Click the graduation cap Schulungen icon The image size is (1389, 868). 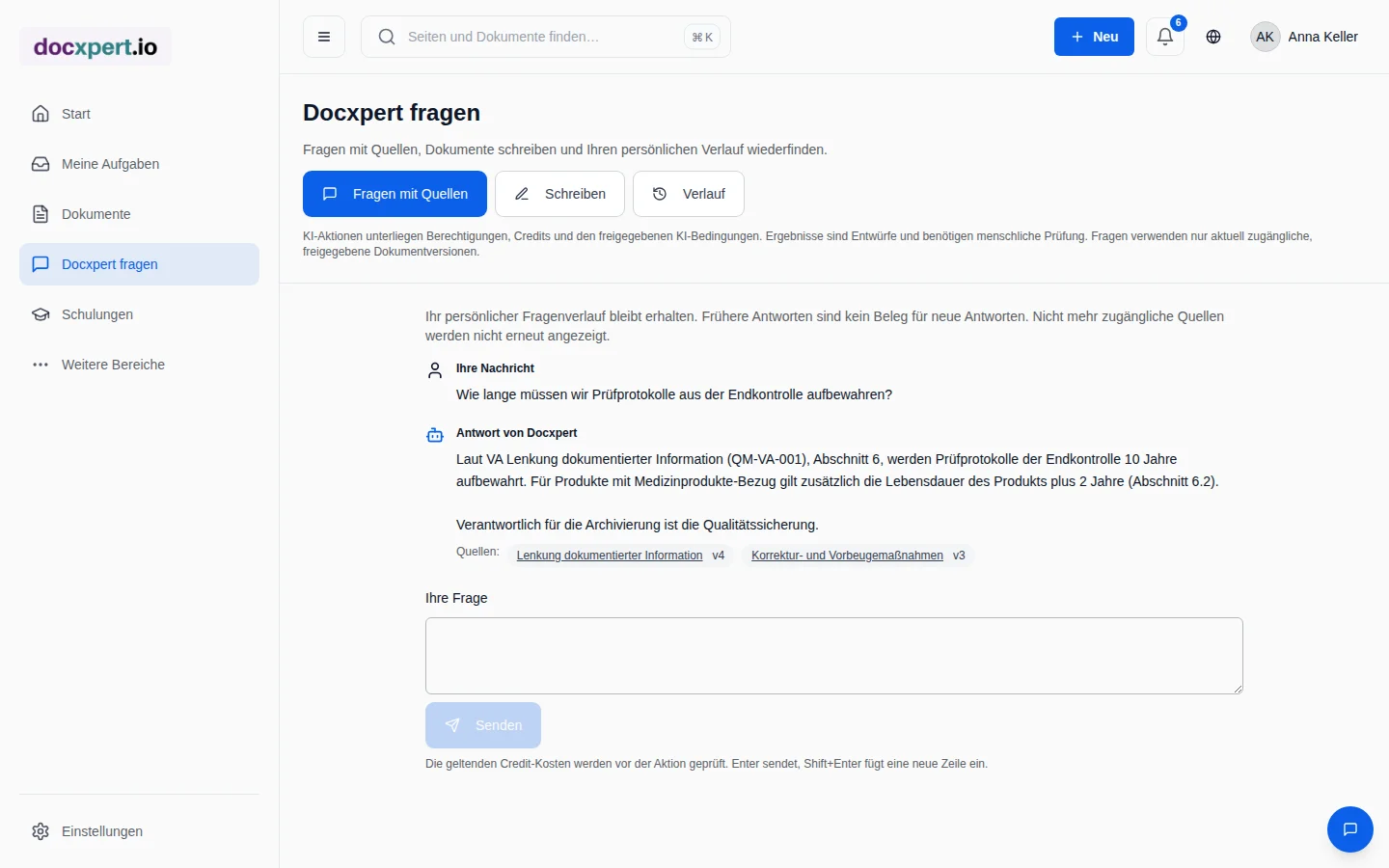(x=41, y=314)
